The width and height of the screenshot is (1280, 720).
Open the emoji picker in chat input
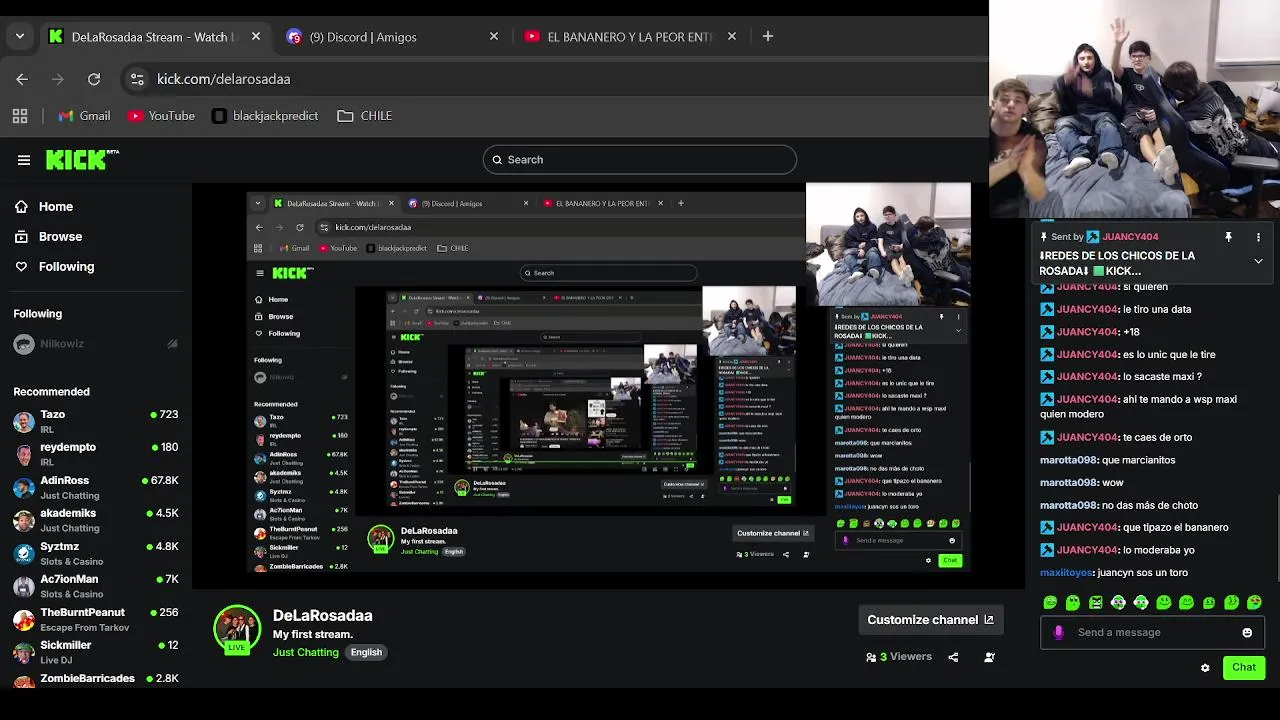(1247, 632)
